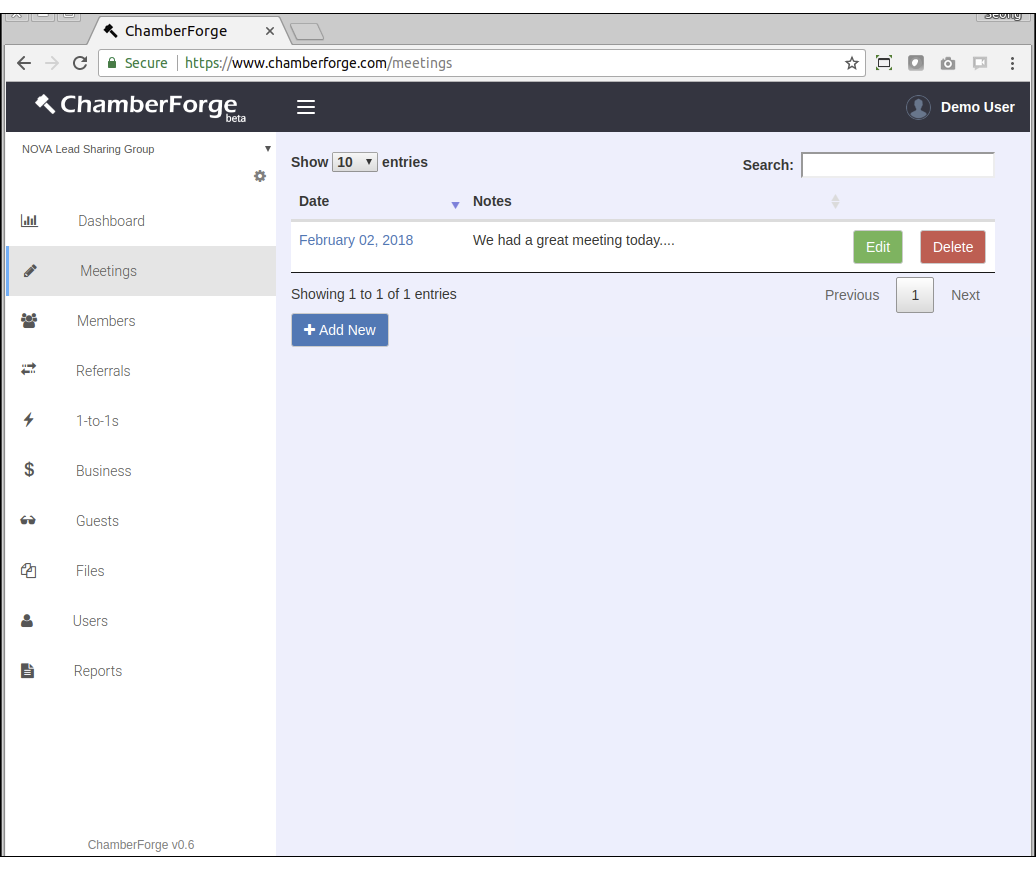Click the Referrals arrows icon
The height and width of the screenshot is (870, 1036).
(29, 370)
